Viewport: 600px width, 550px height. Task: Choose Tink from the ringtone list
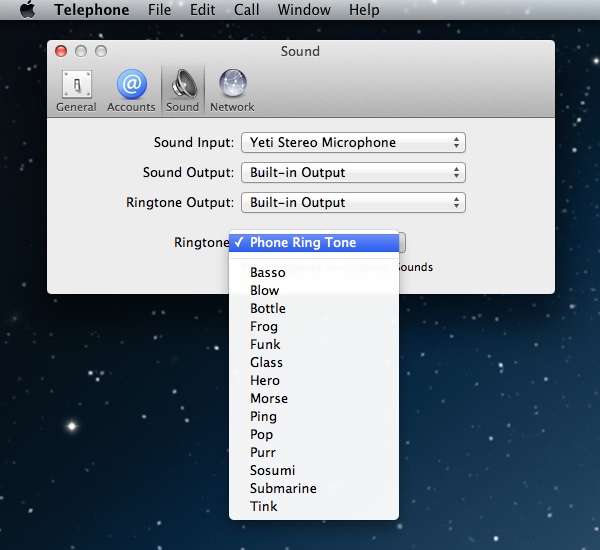click(x=314, y=506)
